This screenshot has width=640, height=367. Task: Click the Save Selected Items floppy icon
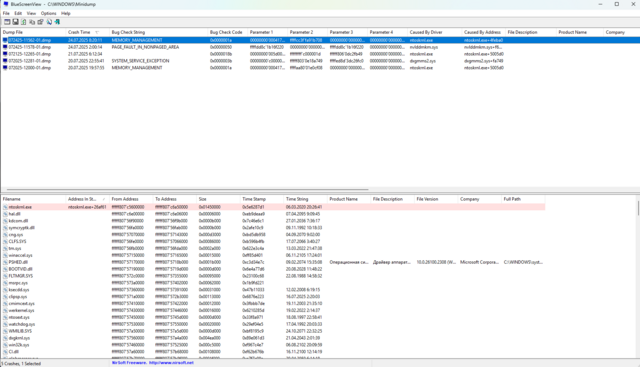pyautogui.click(x=16, y=22)
